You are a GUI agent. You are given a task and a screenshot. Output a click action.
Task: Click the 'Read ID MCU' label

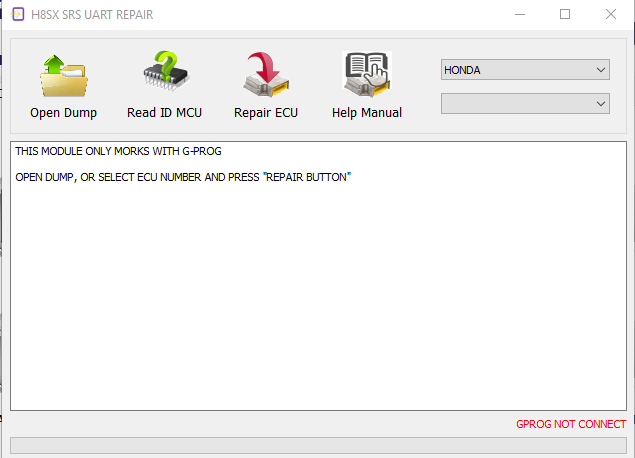164,112
